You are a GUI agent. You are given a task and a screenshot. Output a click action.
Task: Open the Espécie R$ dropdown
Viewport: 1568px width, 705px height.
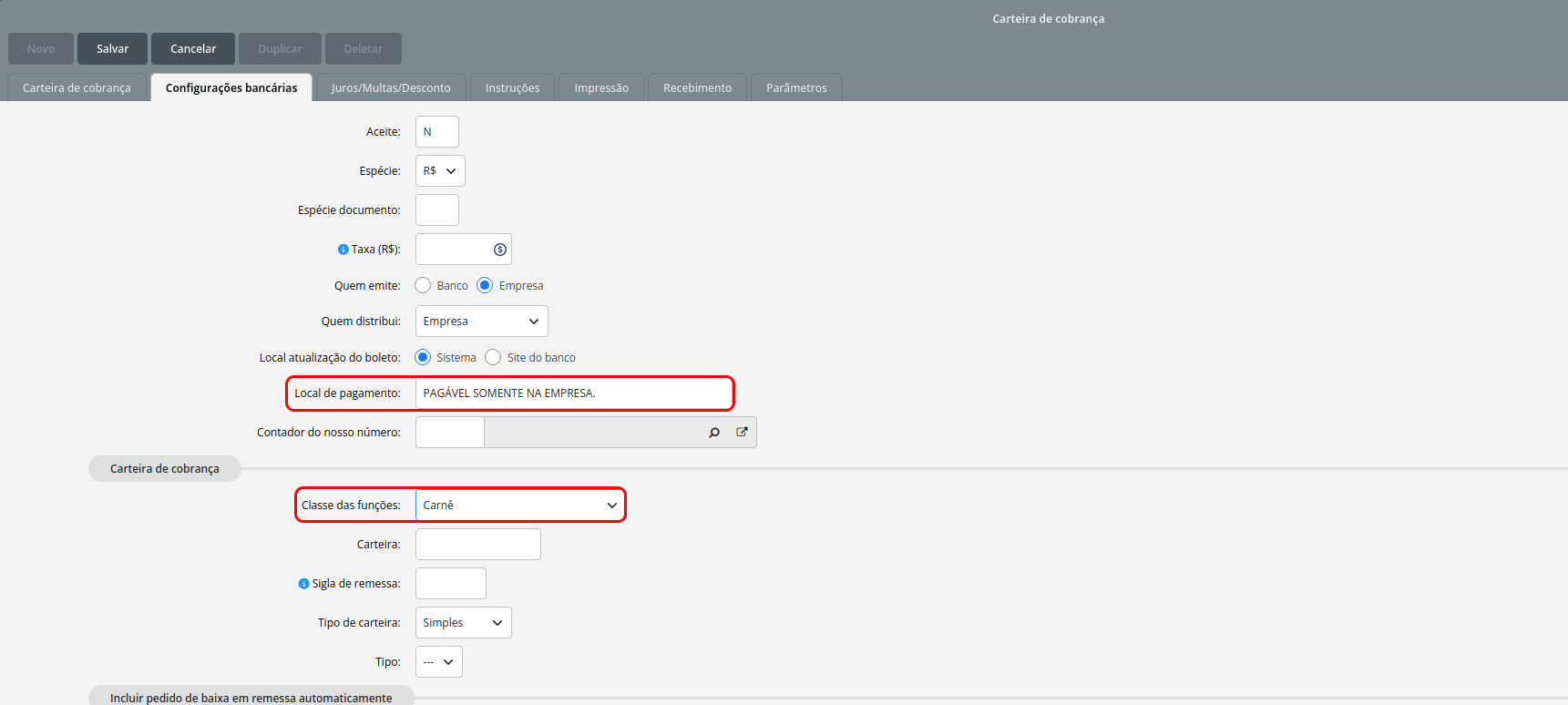440,171
